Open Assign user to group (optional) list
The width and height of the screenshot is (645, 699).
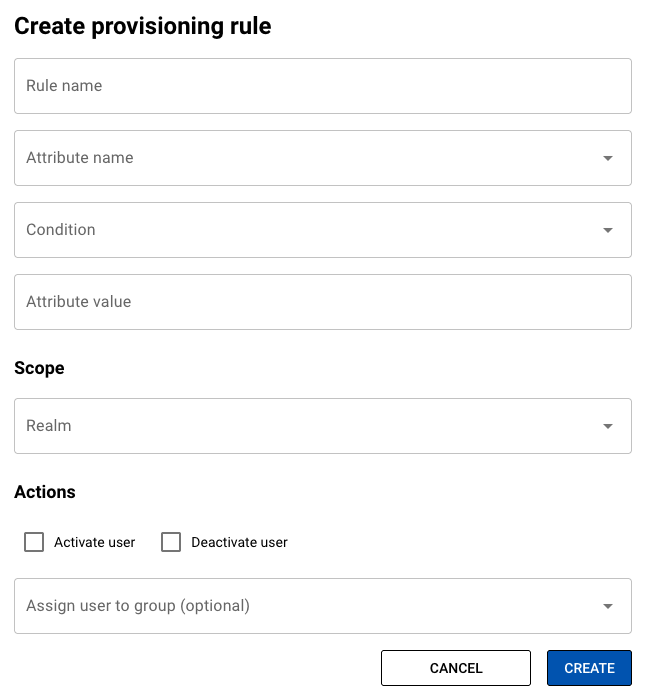coord(323,606)
